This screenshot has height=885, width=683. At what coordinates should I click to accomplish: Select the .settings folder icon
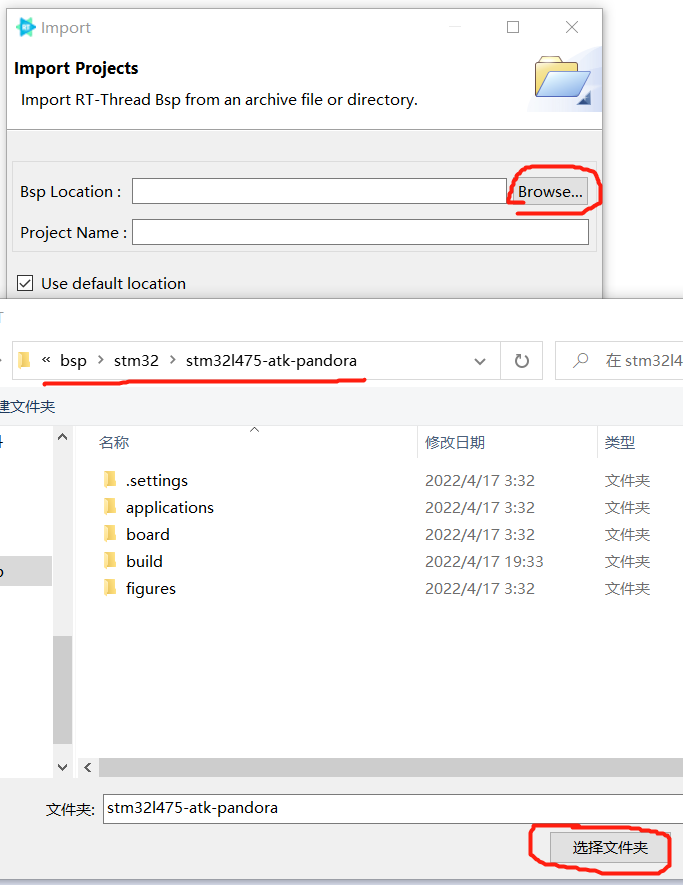[x=110, y=479]
